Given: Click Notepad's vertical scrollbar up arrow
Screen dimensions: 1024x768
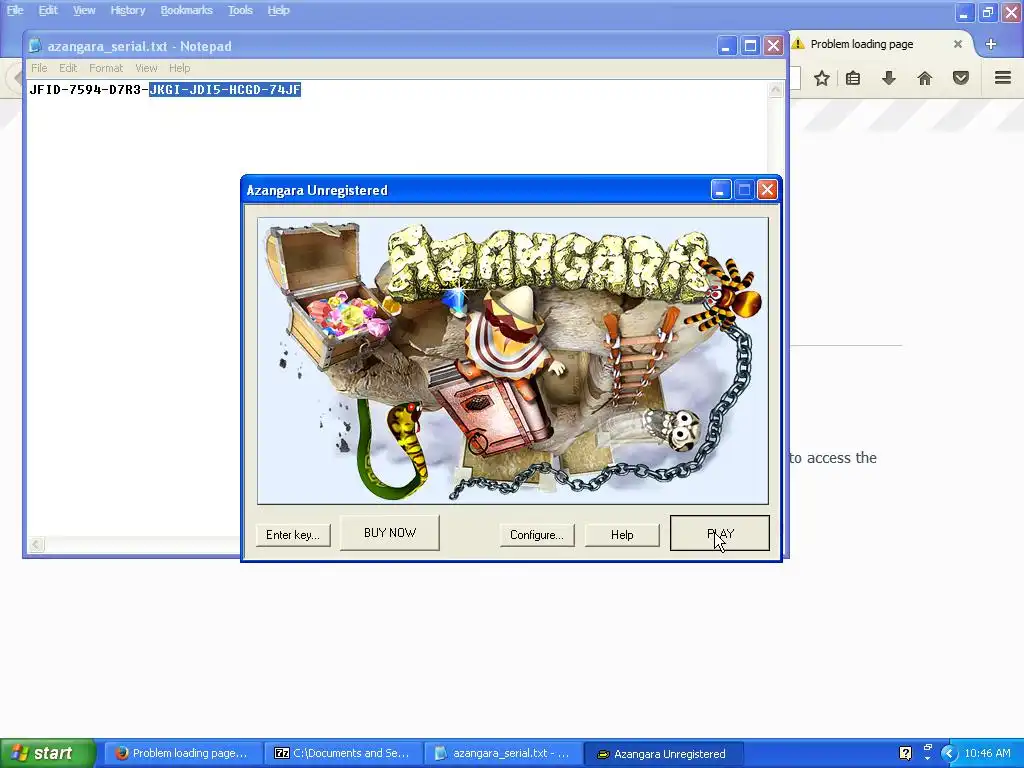Looking at the screenshot, I should click(x=775, y=90).
